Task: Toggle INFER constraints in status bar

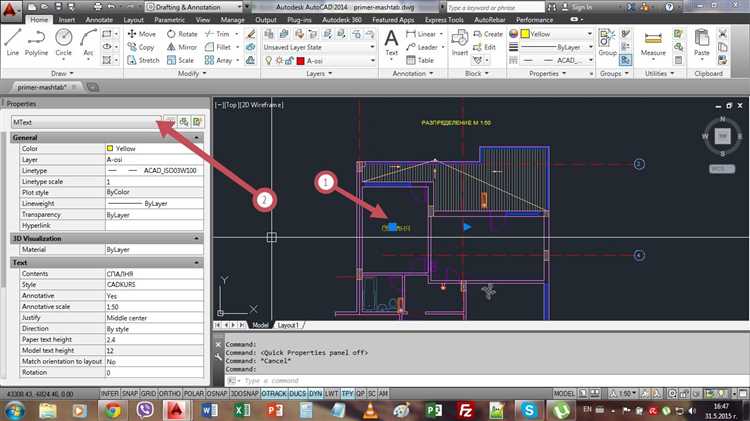Action: [110, 393]
